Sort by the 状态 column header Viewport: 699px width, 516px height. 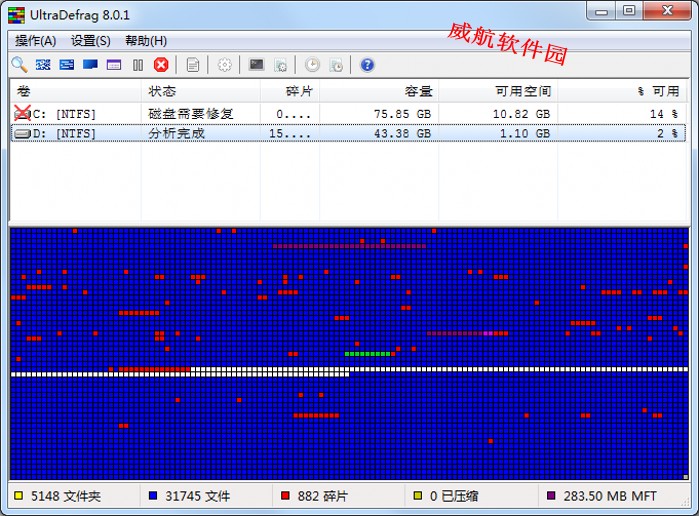(201, 91)
